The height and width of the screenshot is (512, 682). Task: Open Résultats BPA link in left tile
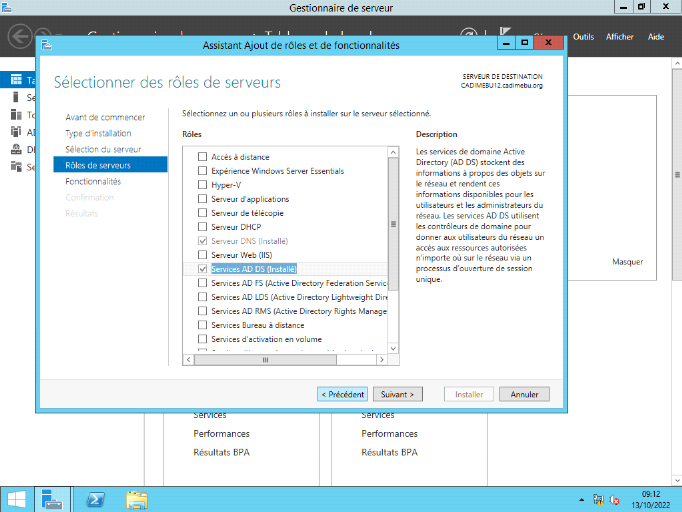pyautogui.click(x=221, y=452)
